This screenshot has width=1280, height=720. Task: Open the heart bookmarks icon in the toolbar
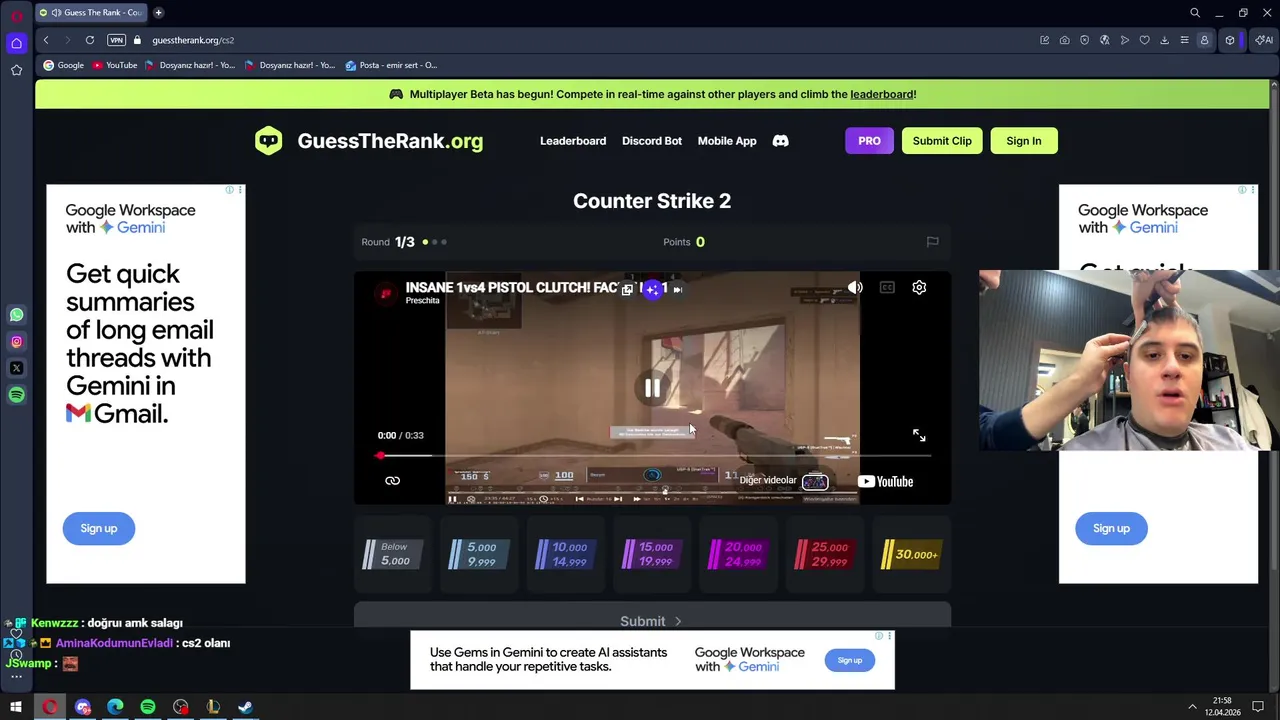click(x=1144, y=40)
